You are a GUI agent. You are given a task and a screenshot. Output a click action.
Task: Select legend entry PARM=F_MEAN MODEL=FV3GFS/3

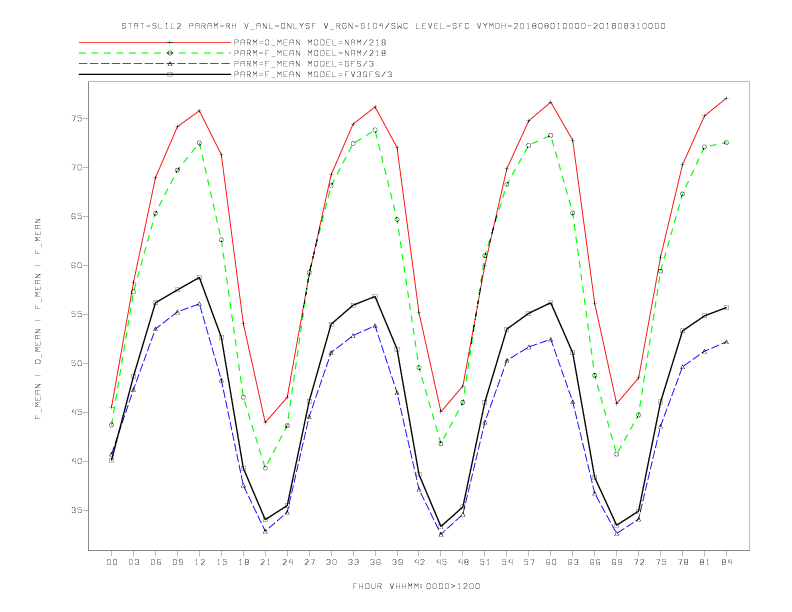pyautogui.click(x=313, y=74)
